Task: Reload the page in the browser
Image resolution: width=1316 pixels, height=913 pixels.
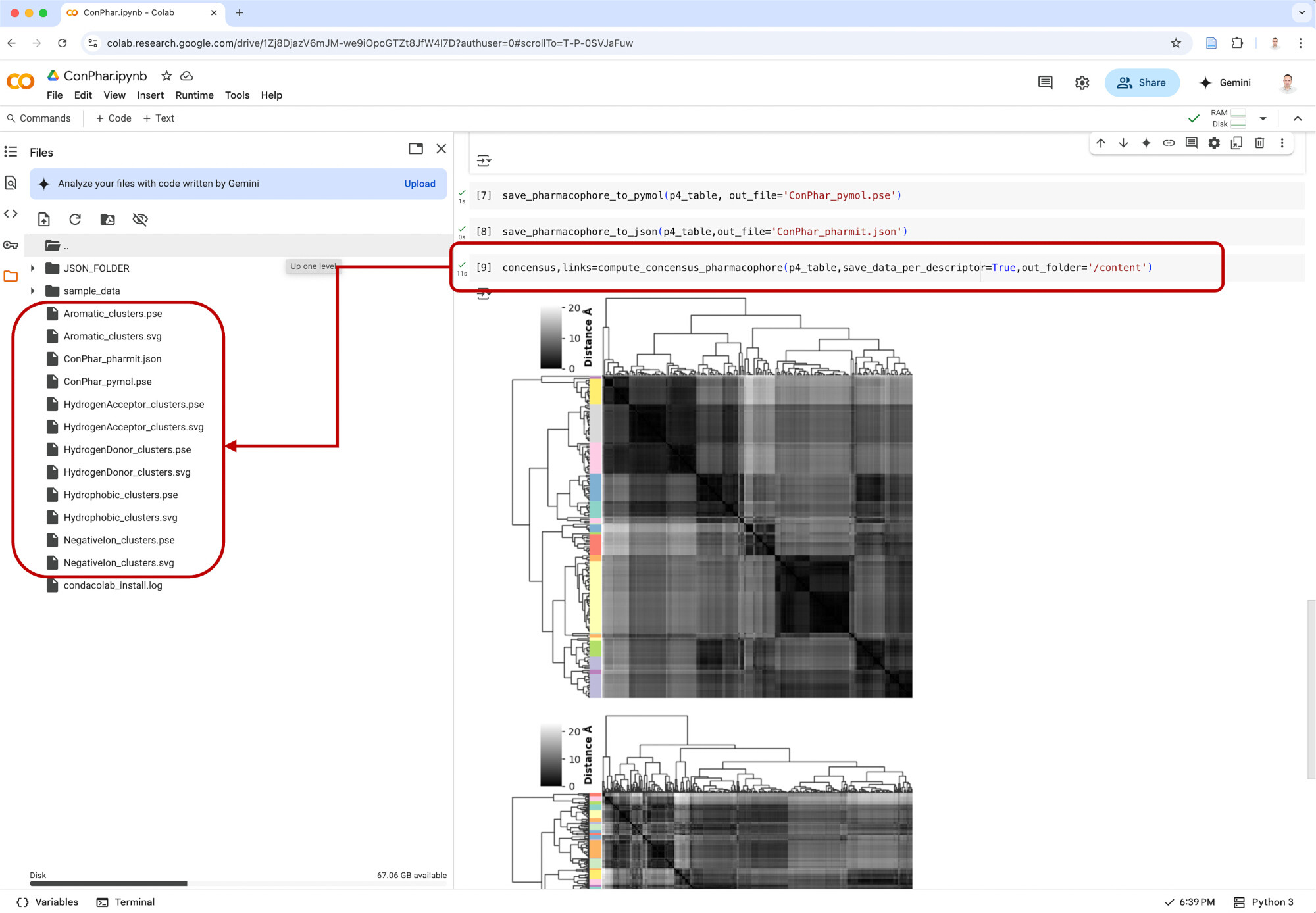Action: click(x=62, y=43)
